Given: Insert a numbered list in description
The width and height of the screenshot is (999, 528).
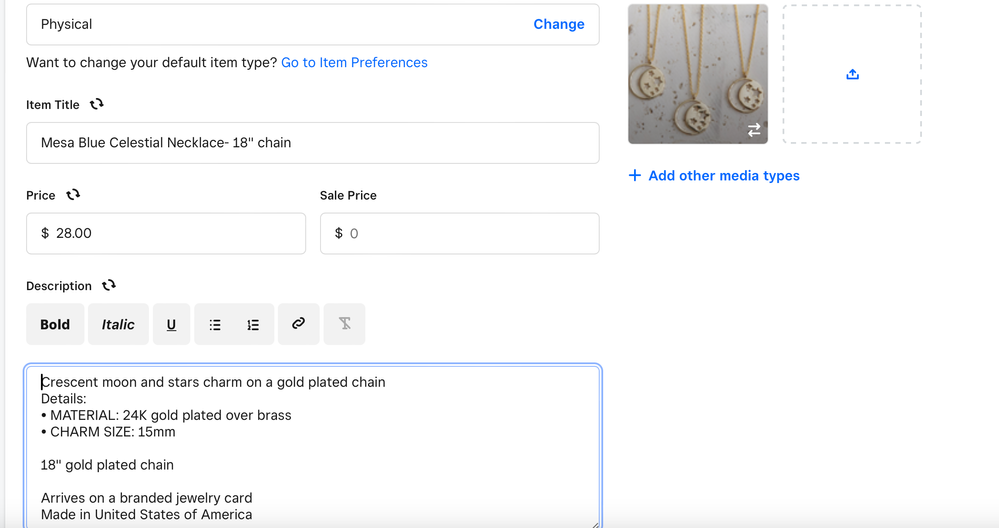Looking at the screenshot, I should (x=253, y=324).
